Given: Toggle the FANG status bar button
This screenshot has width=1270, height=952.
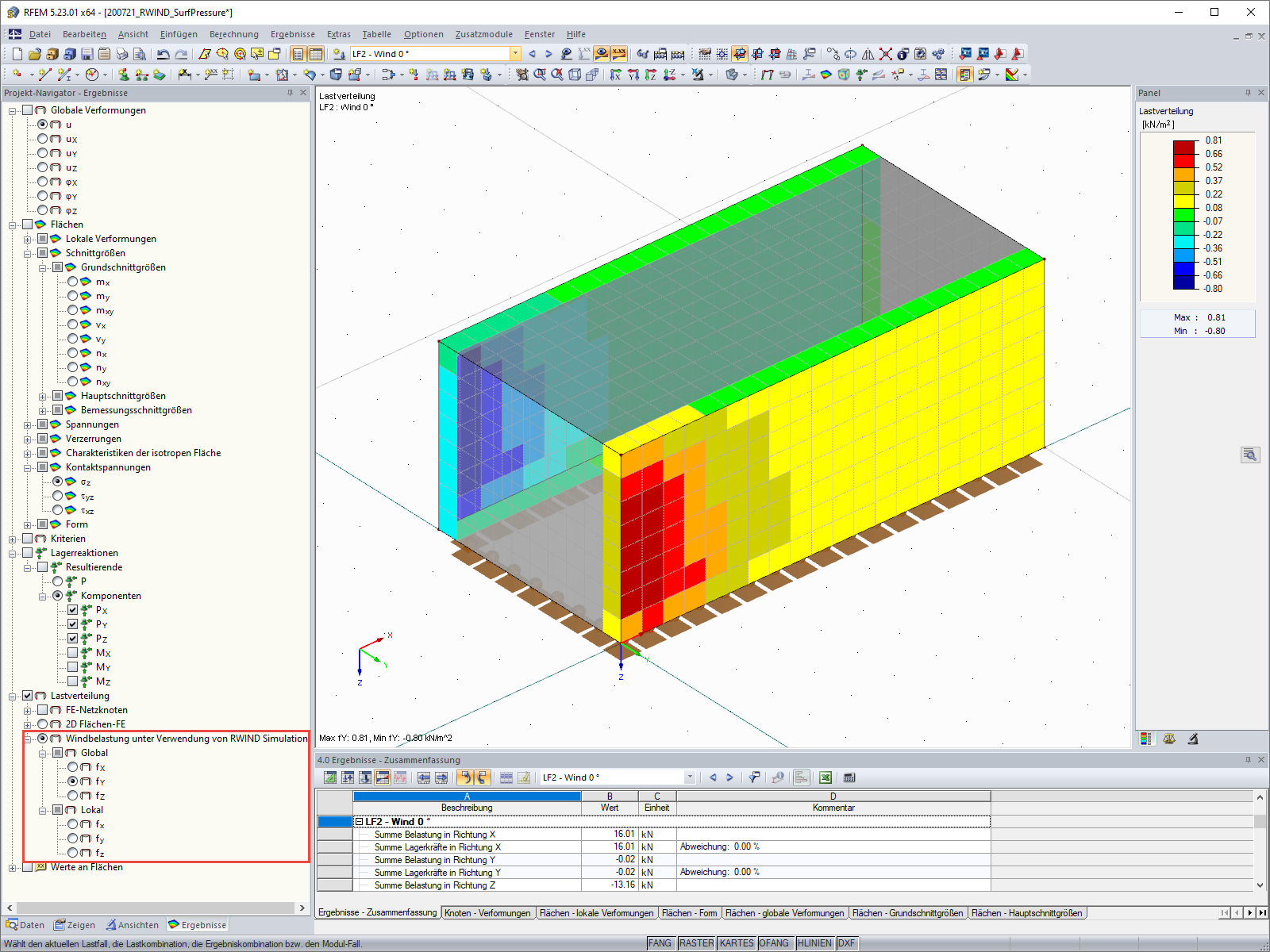Looking at the screenshot, I should [x=660, y=943].
